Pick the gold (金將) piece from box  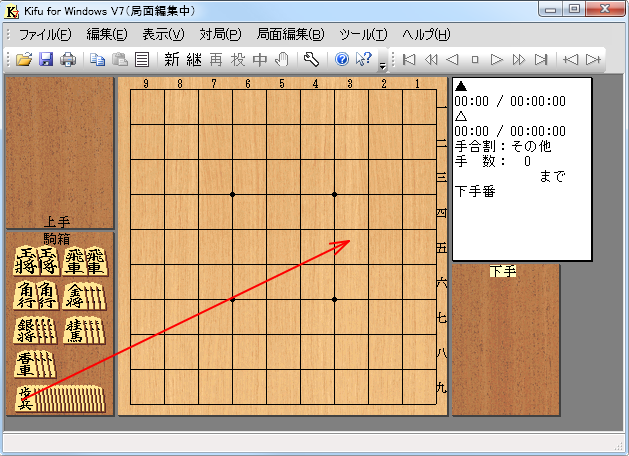click(x=84, y=296)
